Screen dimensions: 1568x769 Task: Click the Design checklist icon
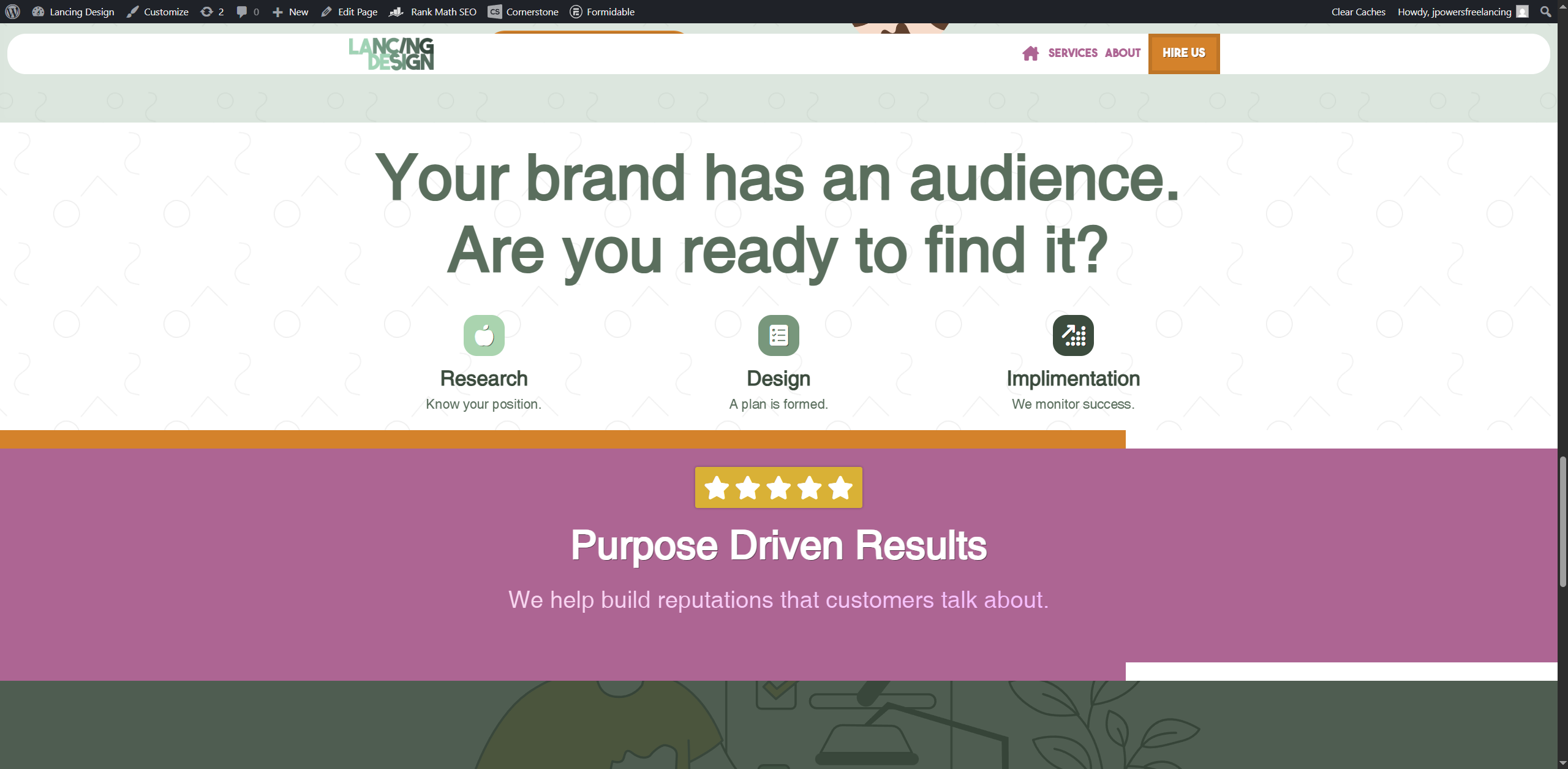778,335
